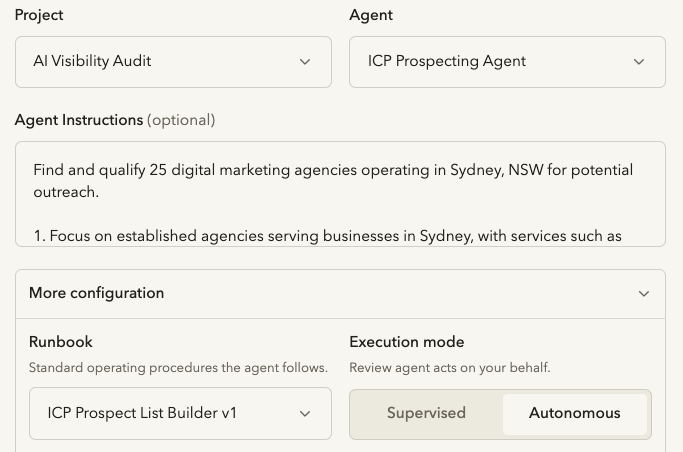Click inside the Agent Instructions text area

pyautogui.click(x=340, y=194)
